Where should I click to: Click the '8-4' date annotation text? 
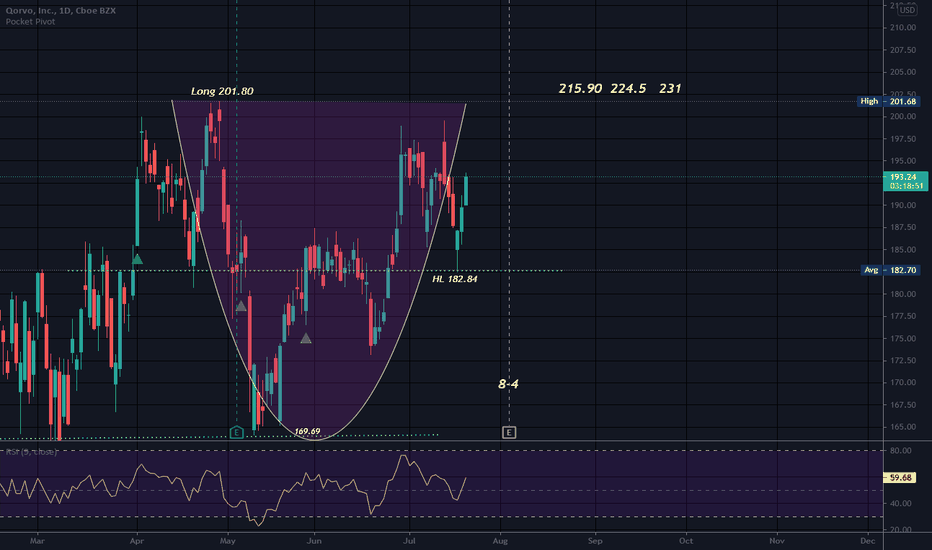(508, 384)
